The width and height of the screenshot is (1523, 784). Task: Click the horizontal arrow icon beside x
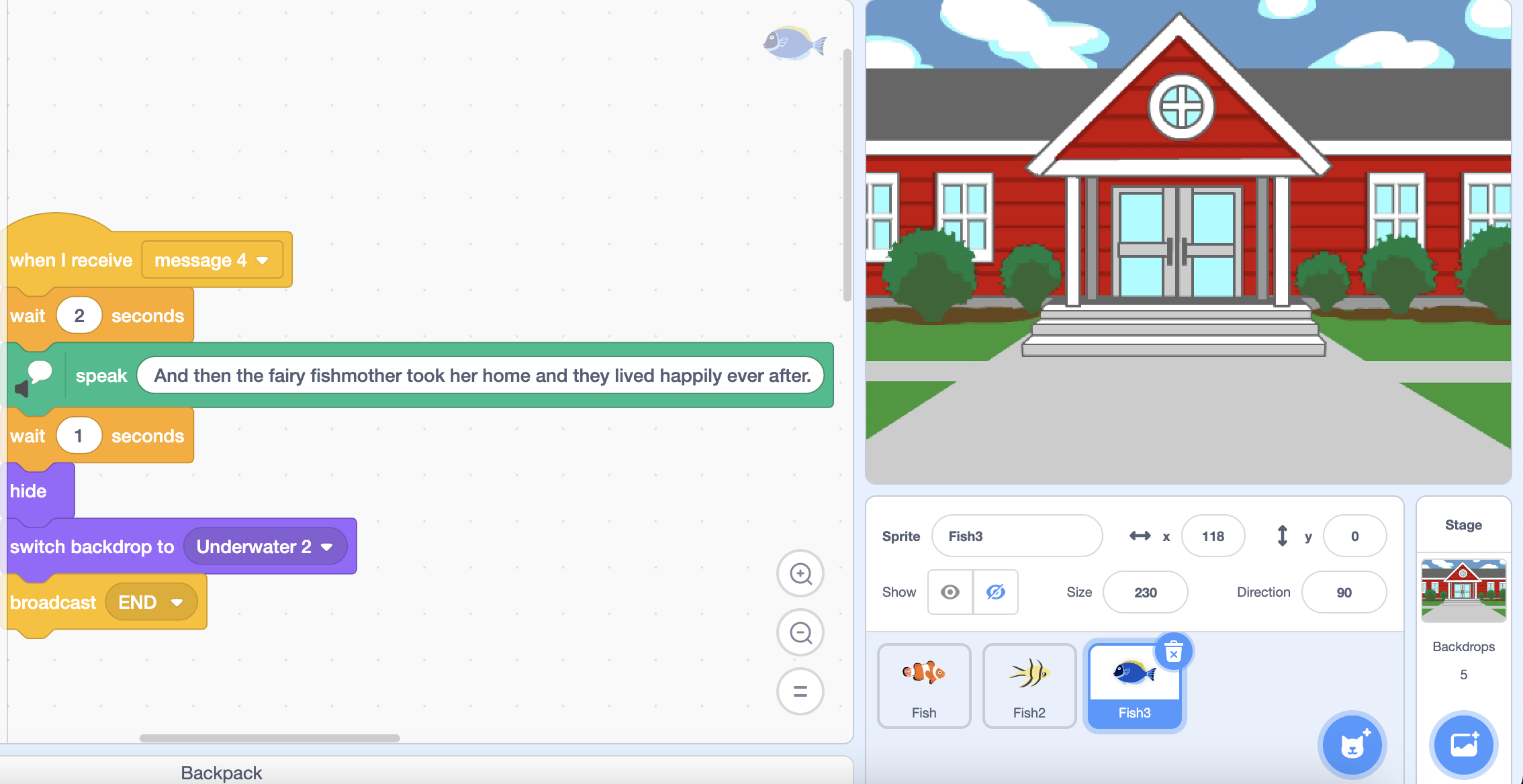tap(1141, 536)
